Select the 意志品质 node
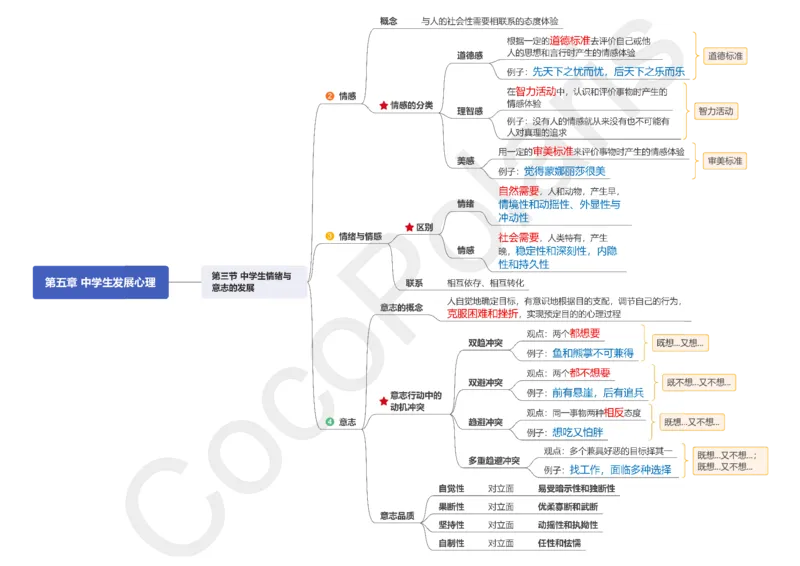Screen dimensions: 800x566 click(x=397, y=515)
